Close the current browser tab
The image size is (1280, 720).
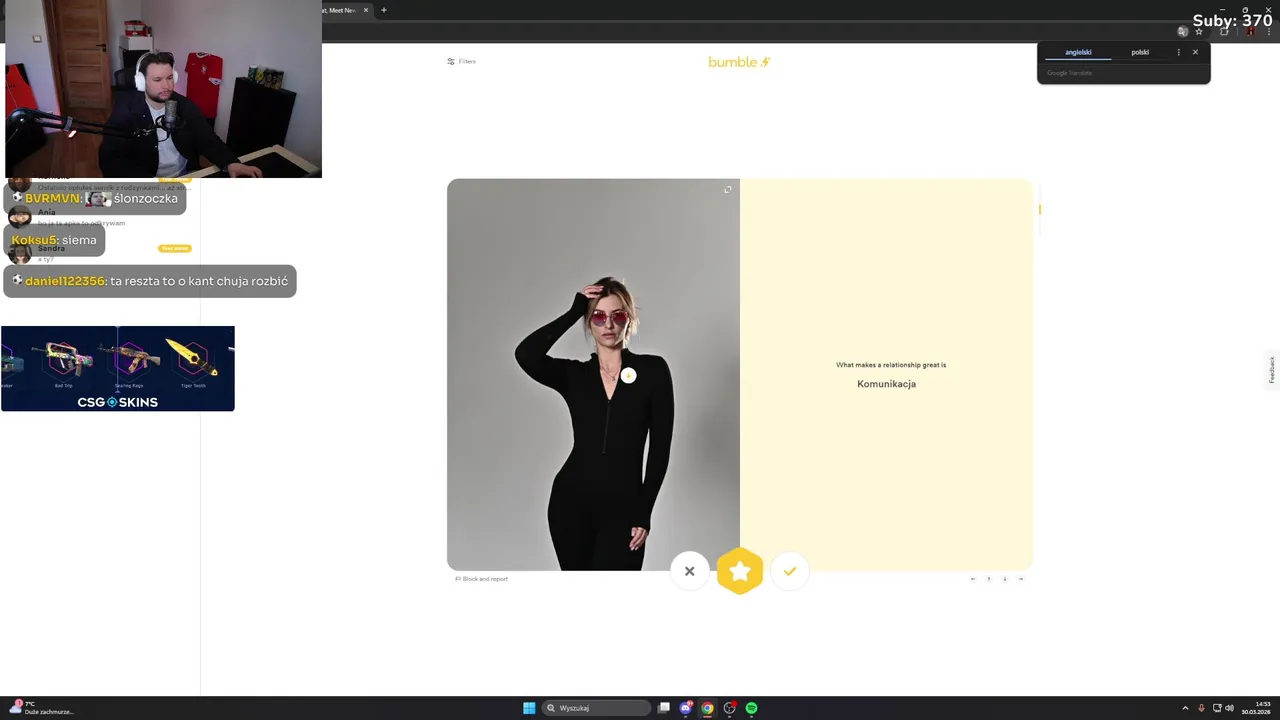[x=366, y=10]
